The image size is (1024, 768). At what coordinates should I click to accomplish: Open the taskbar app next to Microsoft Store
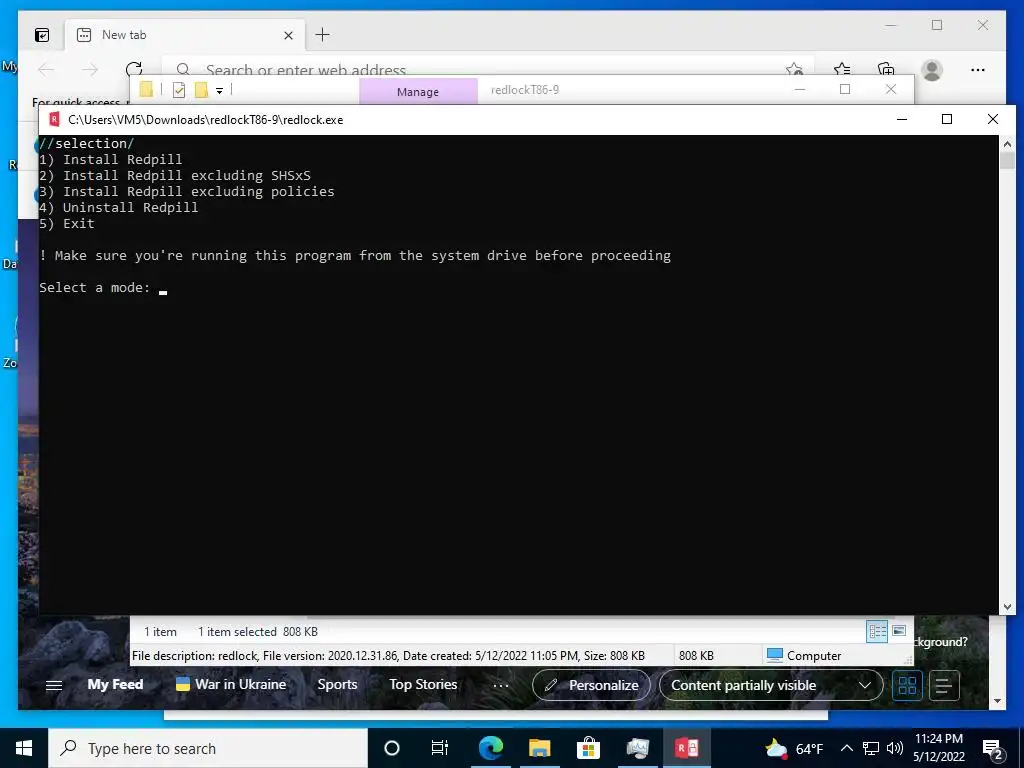[x=637, y=748]
